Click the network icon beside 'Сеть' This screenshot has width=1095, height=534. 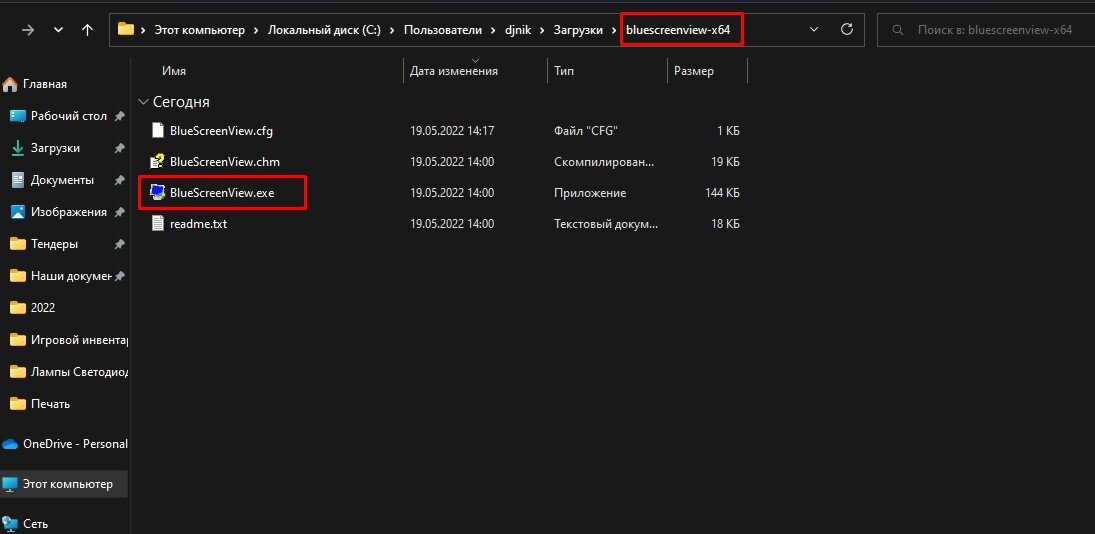(10, 524)
